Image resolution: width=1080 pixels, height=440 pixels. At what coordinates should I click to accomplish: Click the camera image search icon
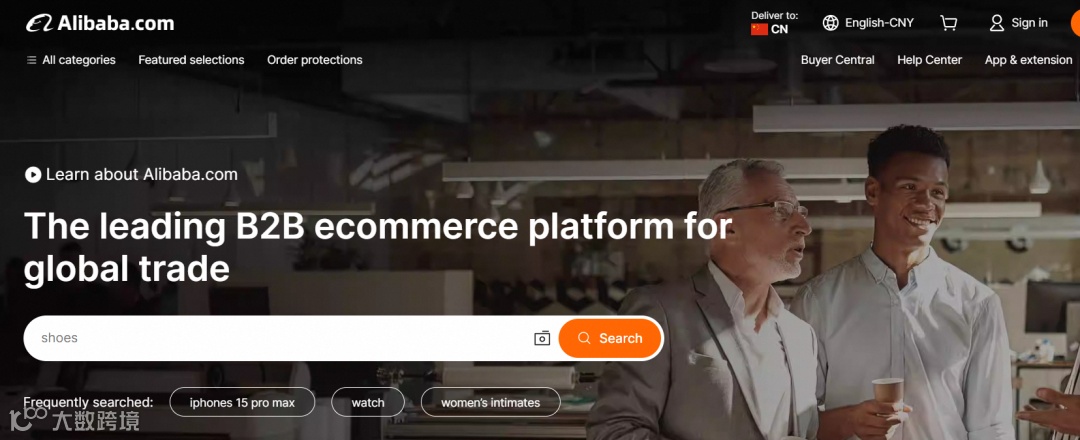tap(542, 338)
